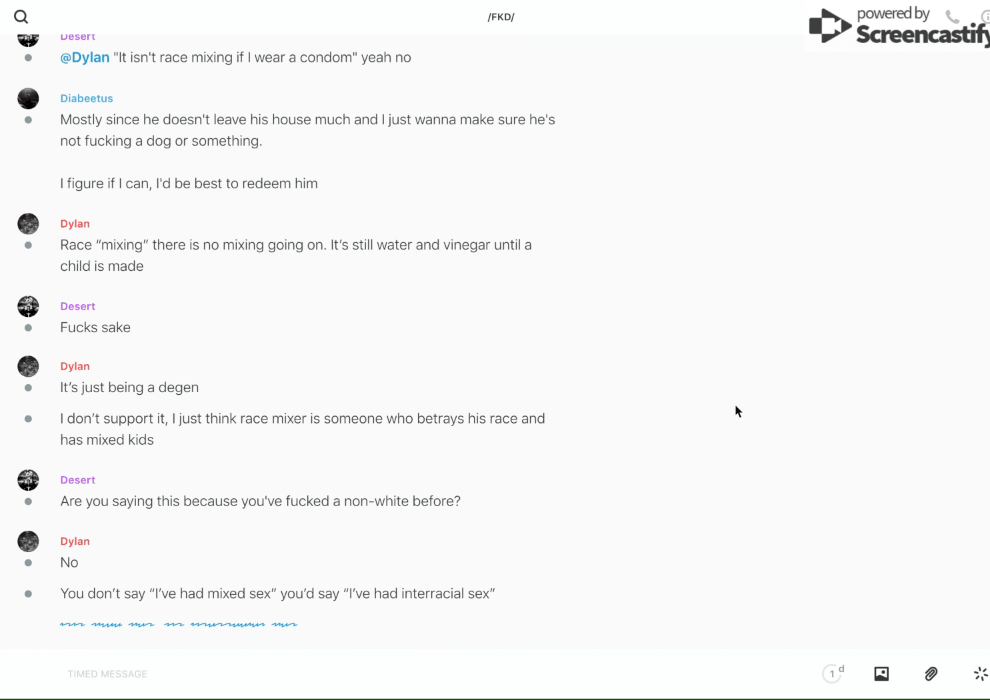Attach a file with the paperclip icon
The height and width of the screenshot is (700, 990).
(931, 674)
